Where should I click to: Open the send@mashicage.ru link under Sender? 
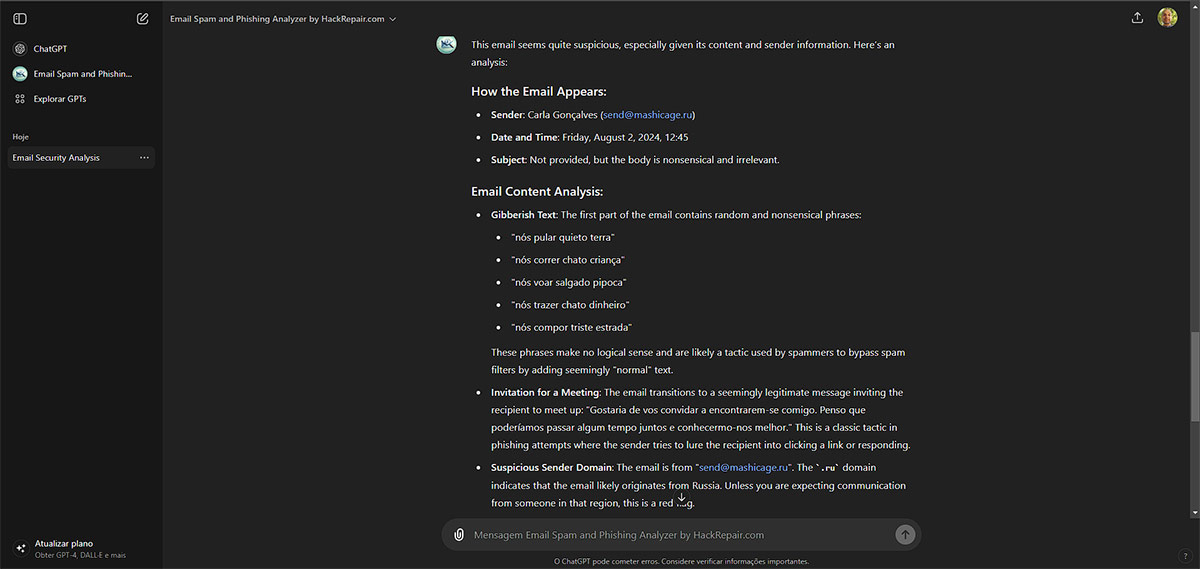click(648, 115)
